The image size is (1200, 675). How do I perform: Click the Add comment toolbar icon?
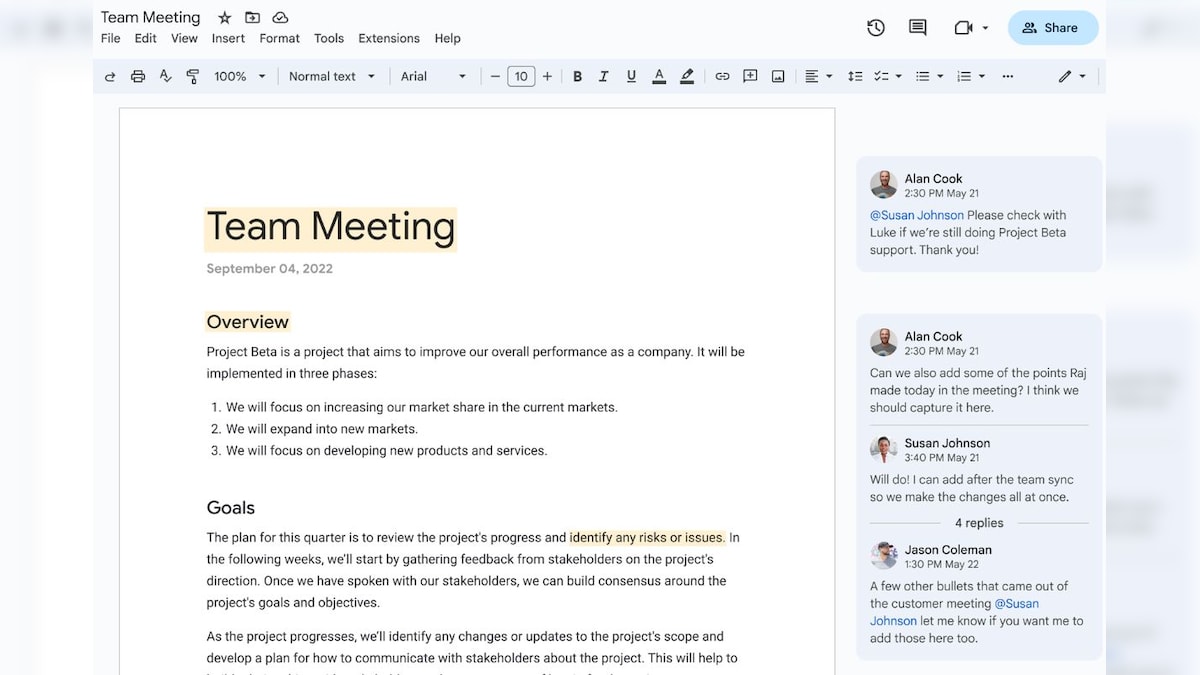tap(750, 76)
